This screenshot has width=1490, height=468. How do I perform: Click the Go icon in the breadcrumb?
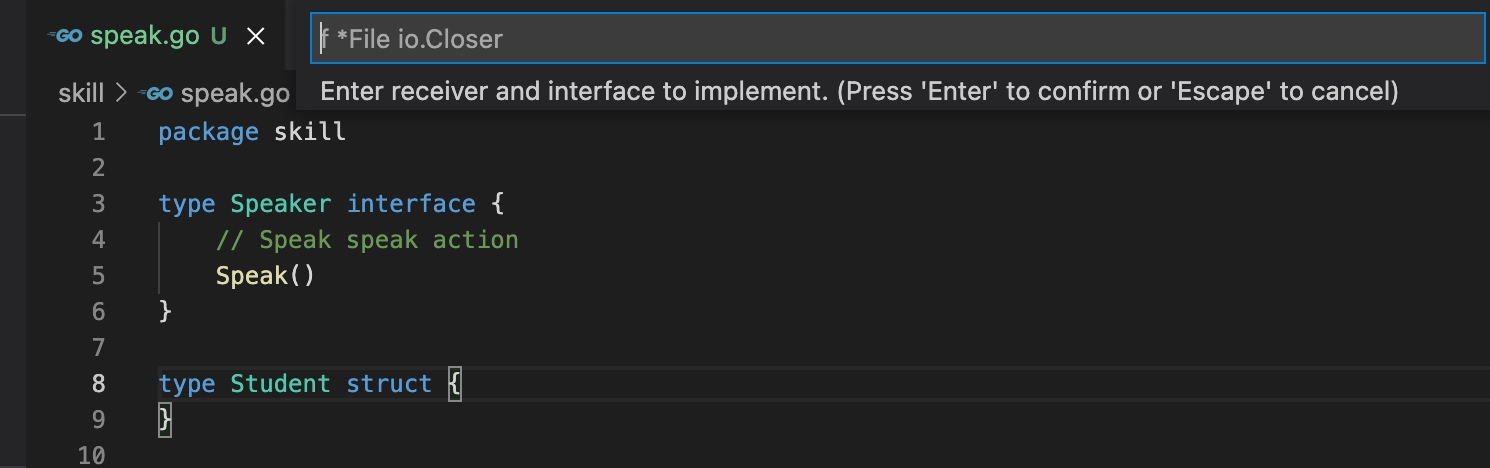158,93
